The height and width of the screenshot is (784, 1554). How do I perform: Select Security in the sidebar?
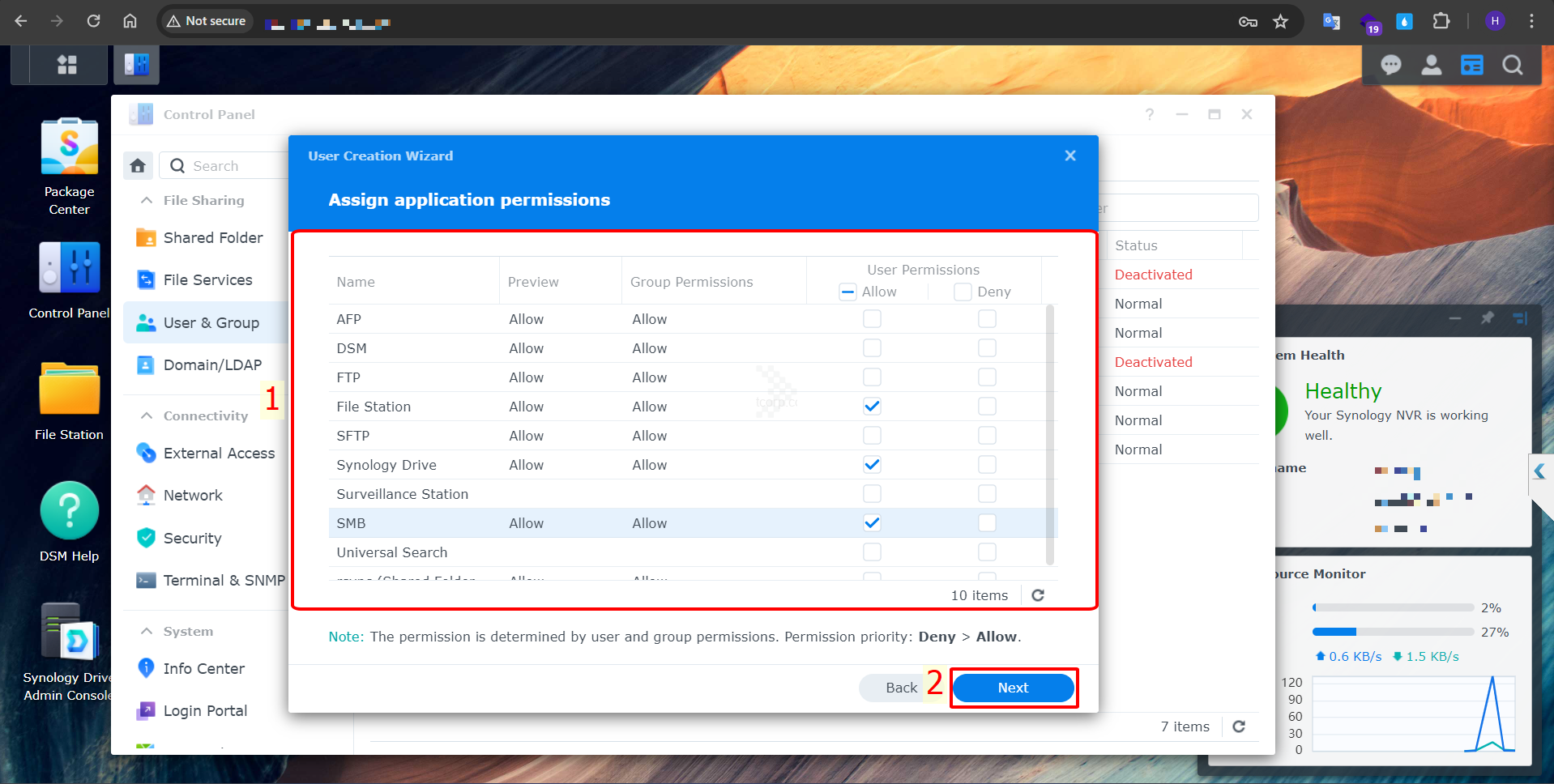(x=192, y=538)
